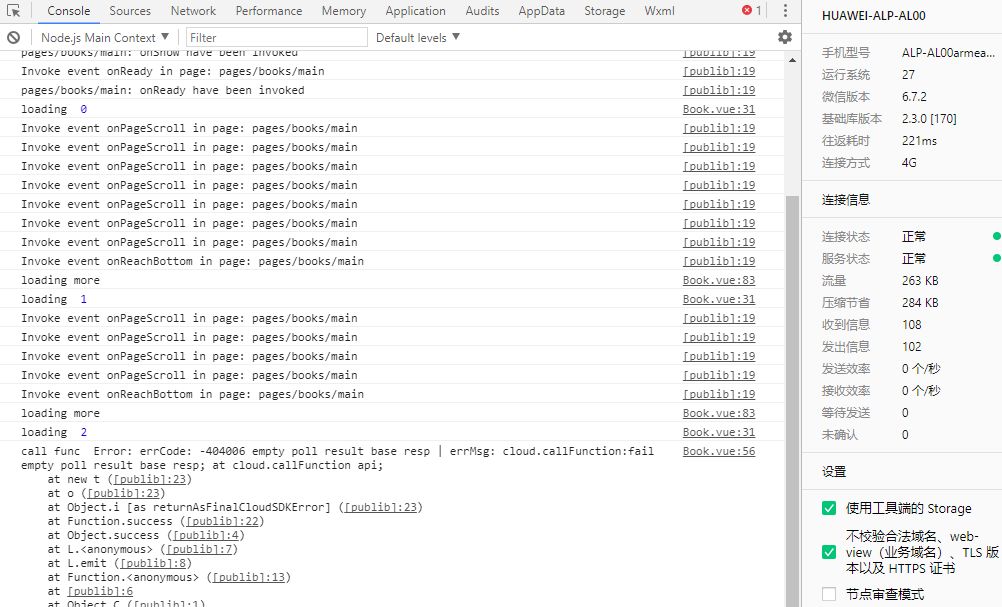Click the console vertical scrollbar thumb
The height and width of the screenshot is (607, 1002).
click(x=792, y=401)
